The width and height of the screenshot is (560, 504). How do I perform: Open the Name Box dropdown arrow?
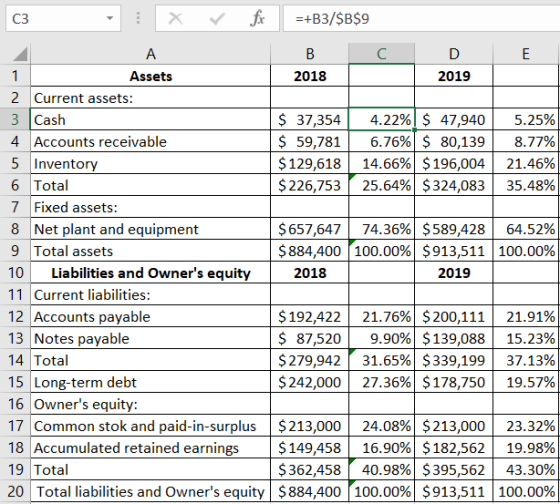point(110,18)
